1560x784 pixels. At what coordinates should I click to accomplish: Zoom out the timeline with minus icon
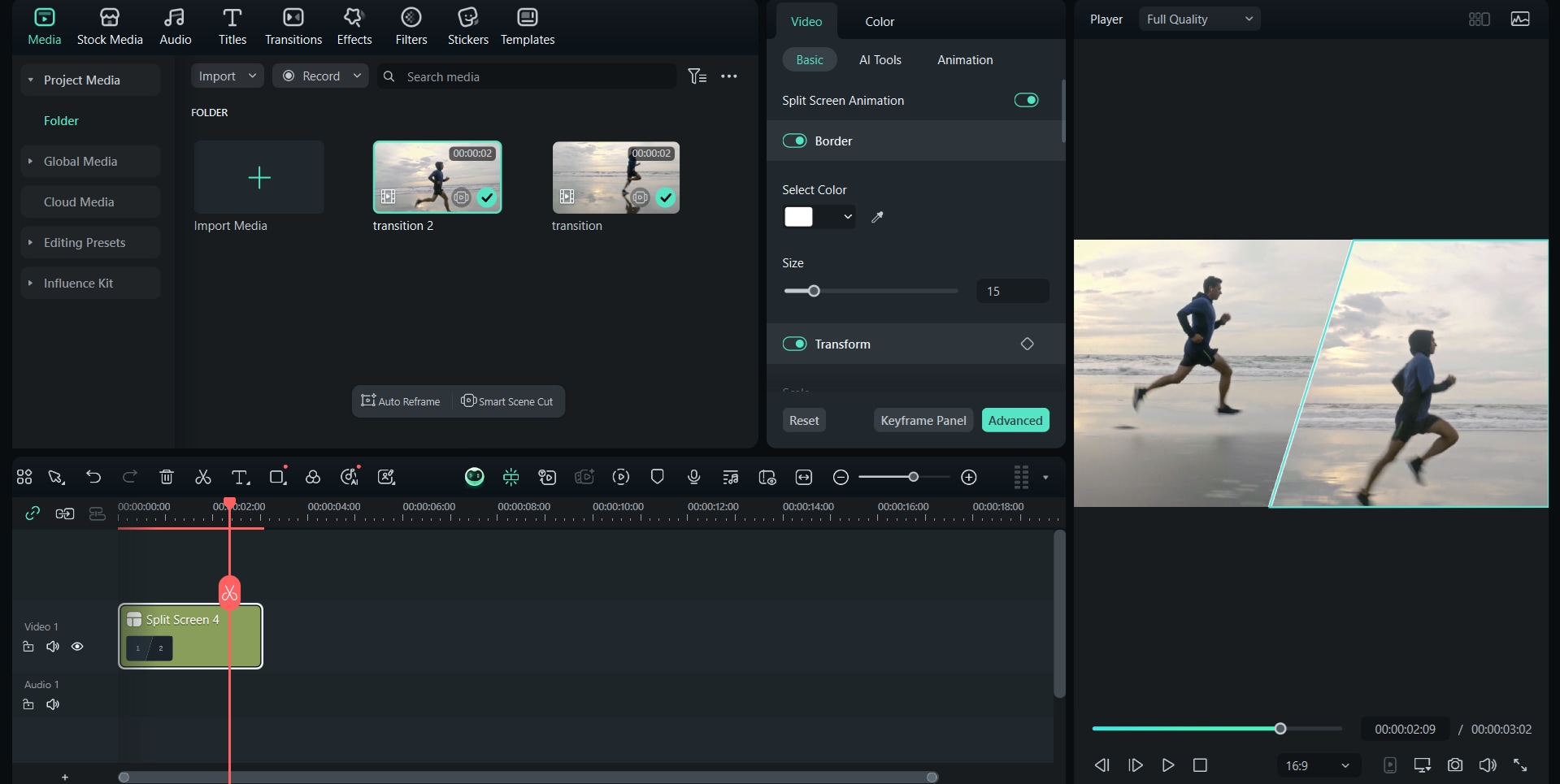(x=841, y=477)
